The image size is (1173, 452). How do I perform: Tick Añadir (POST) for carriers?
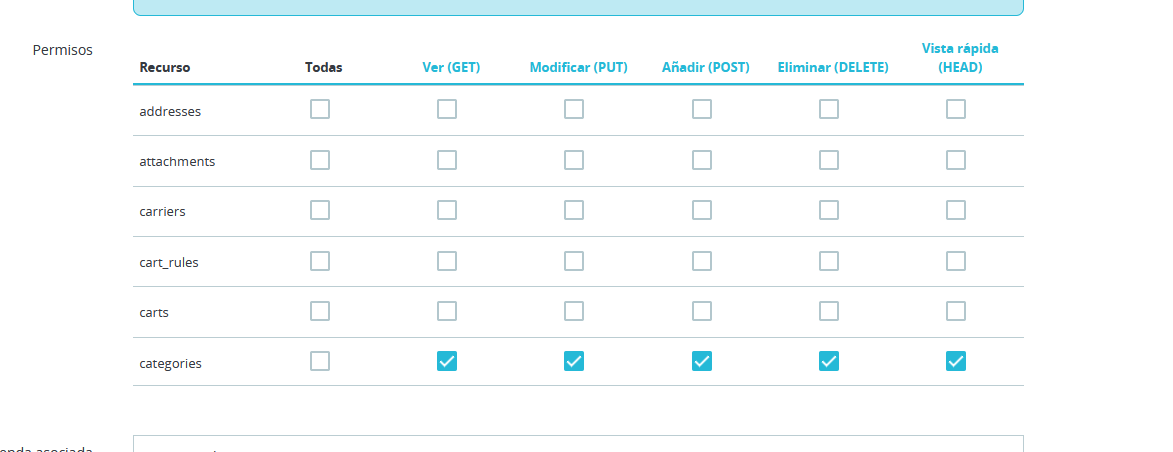[x=702, y=210]
